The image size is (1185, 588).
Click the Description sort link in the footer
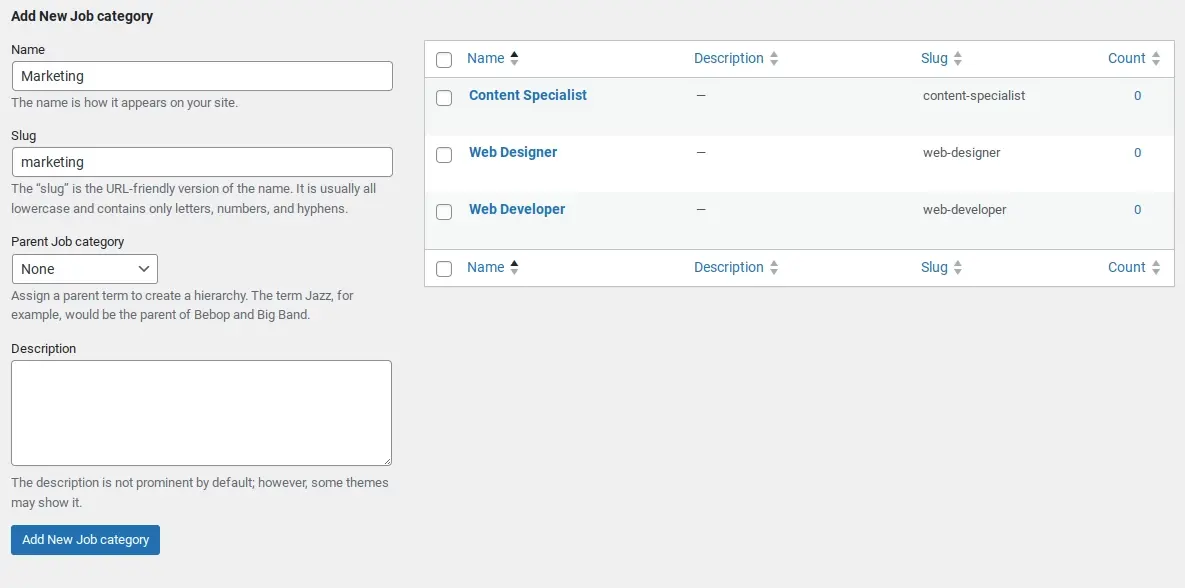coord(736,267)
